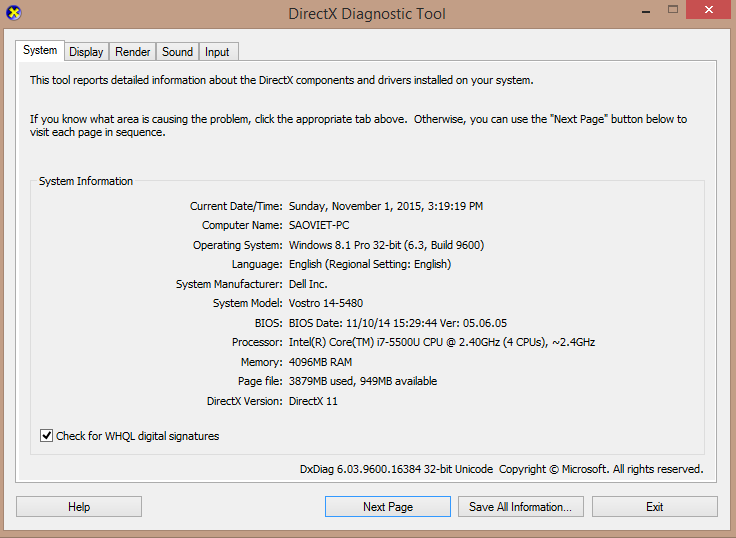Image resolution: width=736 pixels, height=538 pixels.
Task: Click the DxDiag version copyright line
Action: (501, 469)
